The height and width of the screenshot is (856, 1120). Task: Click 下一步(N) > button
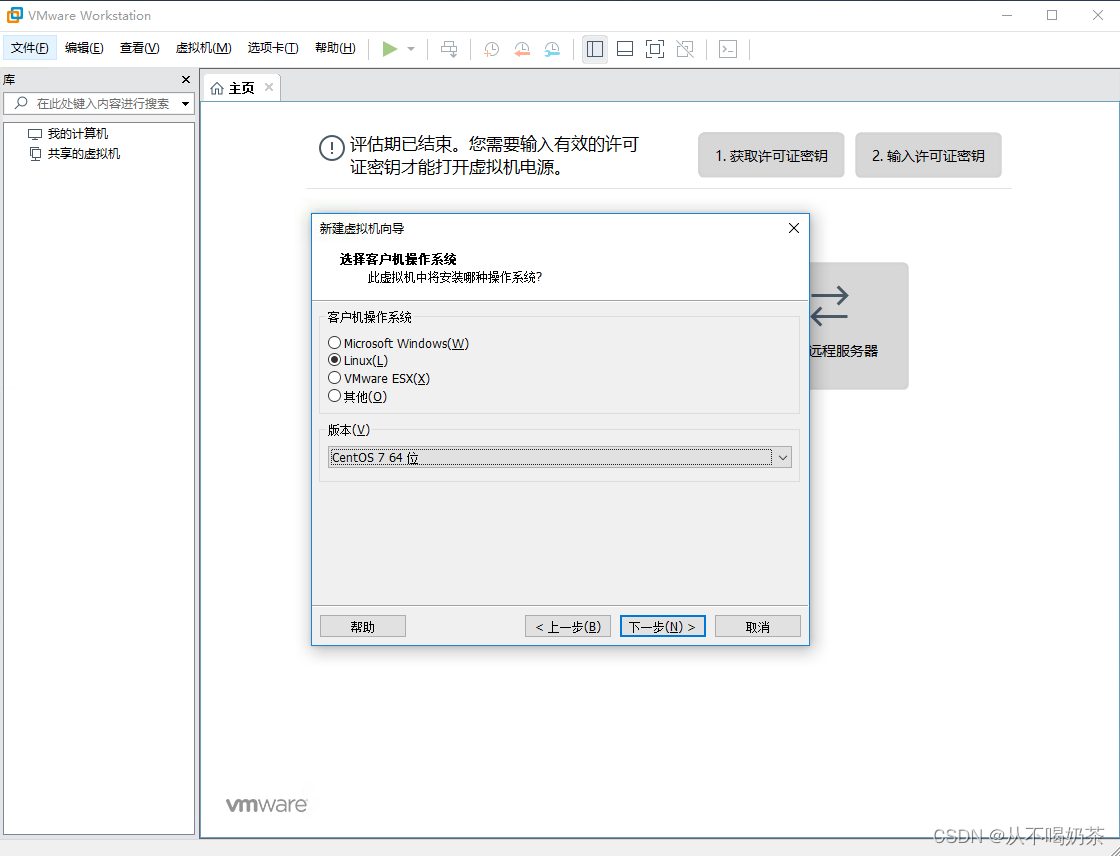[x=663, y=627]
